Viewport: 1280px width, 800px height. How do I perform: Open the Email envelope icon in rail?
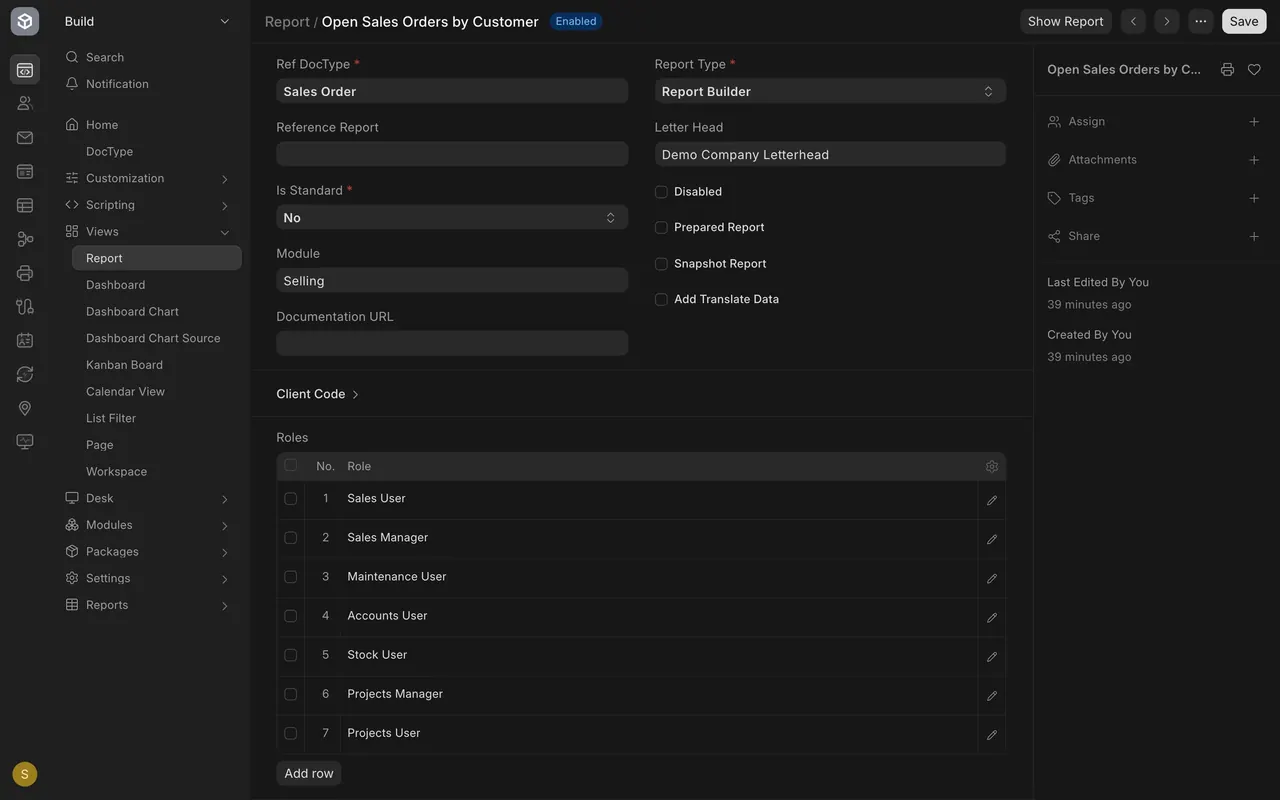click(25, 138)
